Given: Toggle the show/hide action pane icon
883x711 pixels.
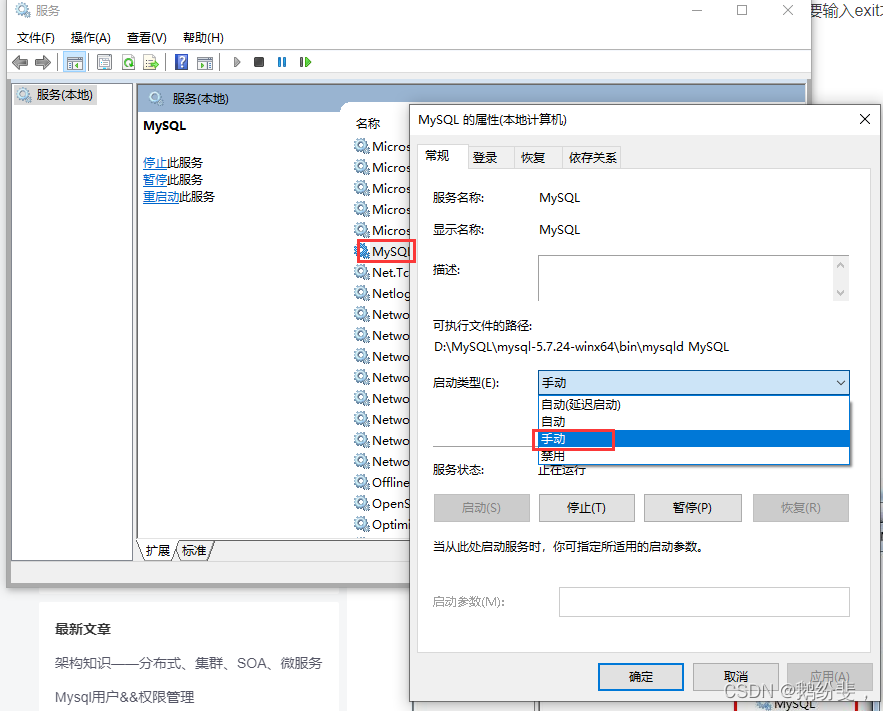Looking at the screenshot, I should [x=205, y=62].
